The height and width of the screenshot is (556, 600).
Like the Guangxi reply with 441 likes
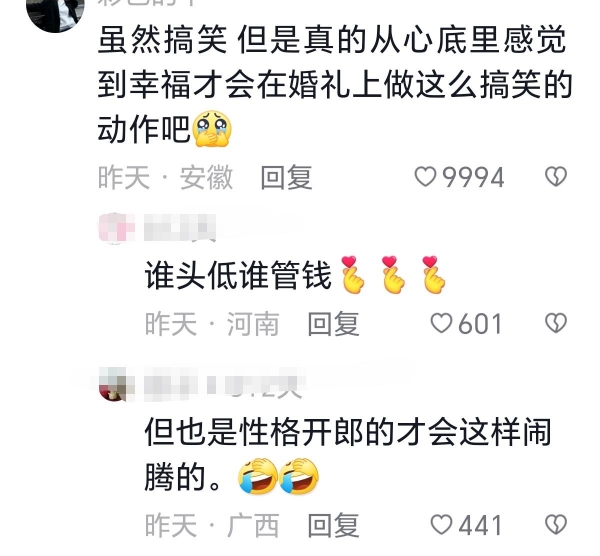(x=441, y=524)
